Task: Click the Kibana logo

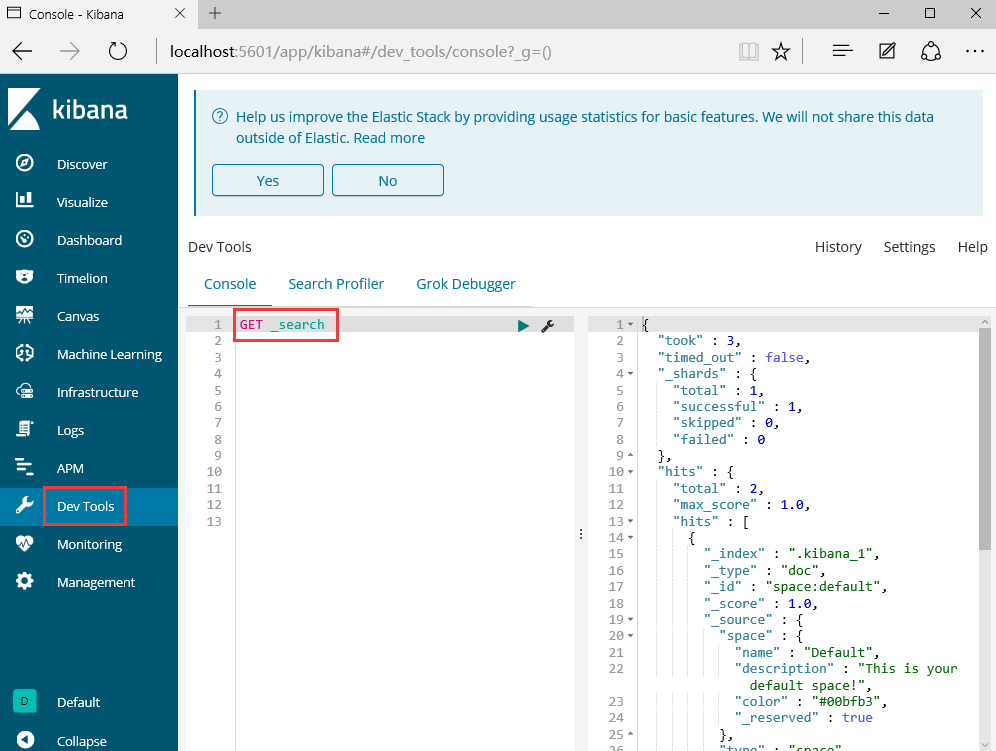Action: pos(67,109)
